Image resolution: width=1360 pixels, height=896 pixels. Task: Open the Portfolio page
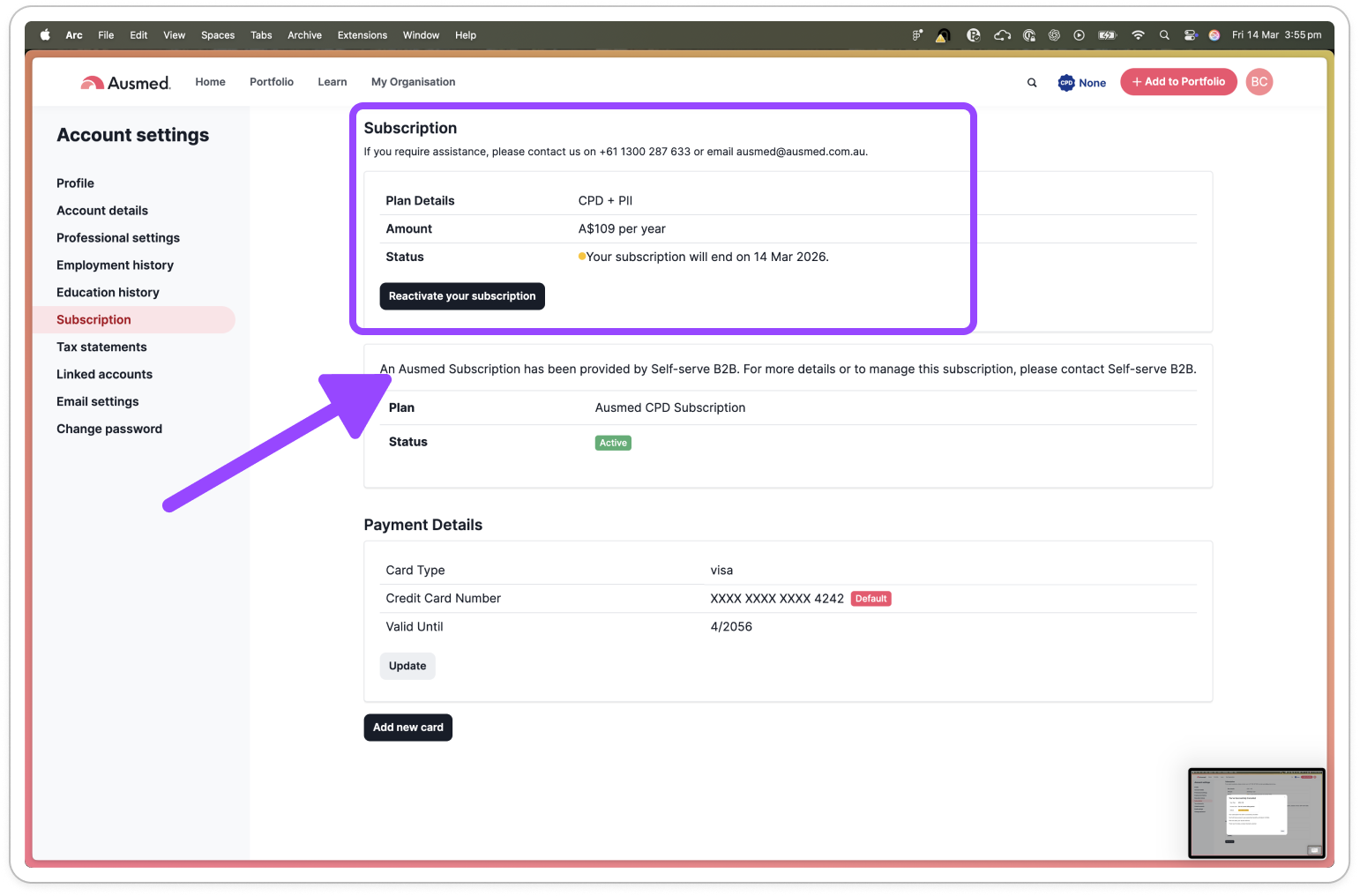(272, 82)
